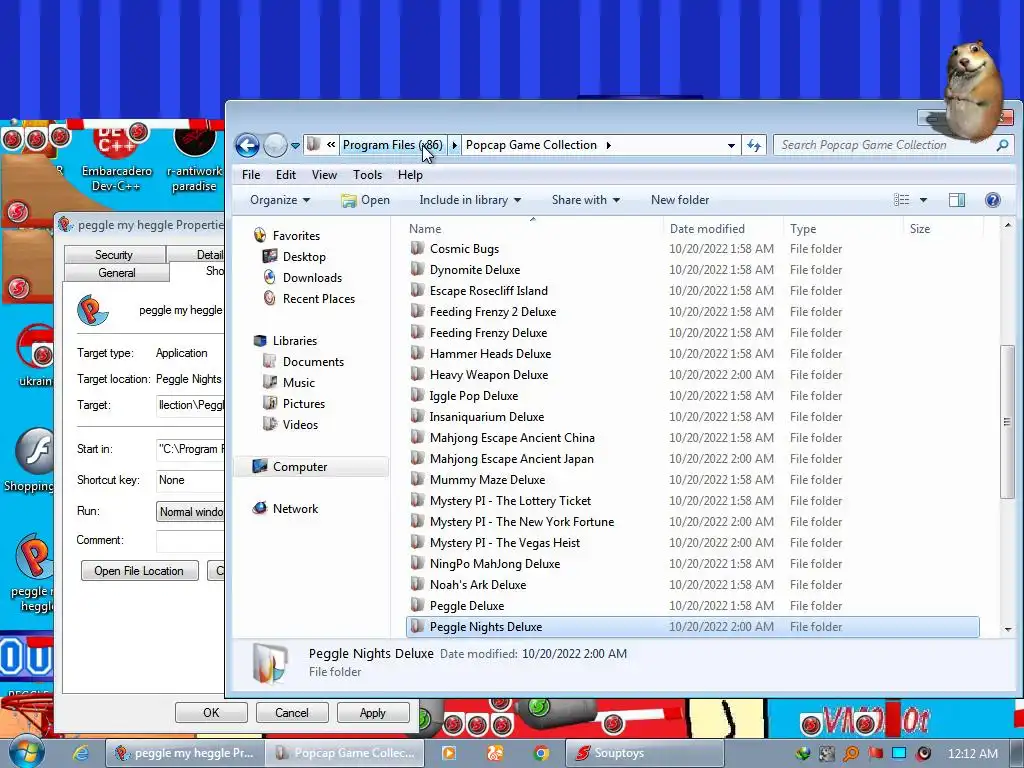
Task: Select Libraries in the navigation pane
Action: pyautogui.click(x=295, y=341)
